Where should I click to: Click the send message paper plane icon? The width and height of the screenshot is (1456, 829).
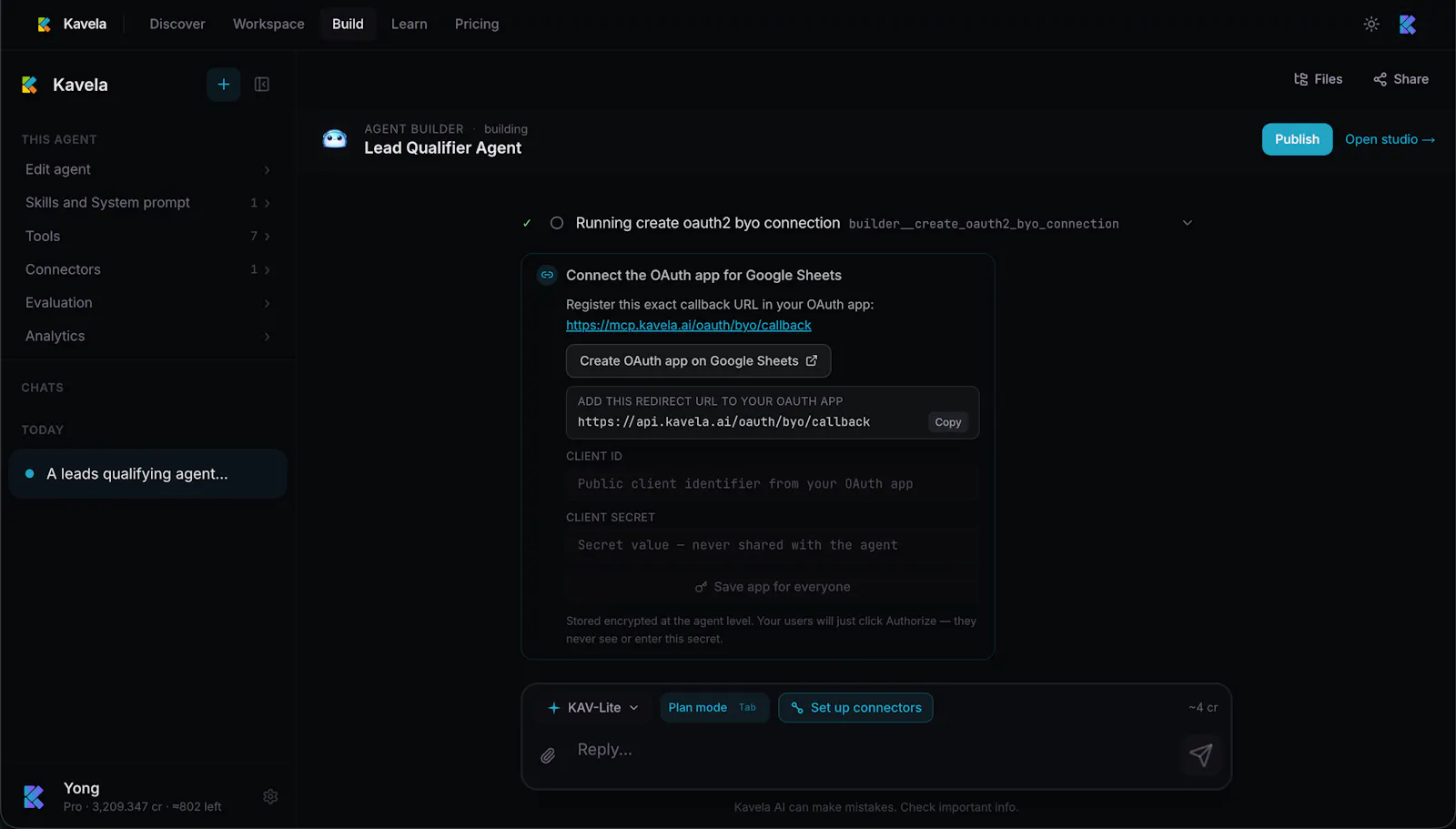(x=1201, y=754)
